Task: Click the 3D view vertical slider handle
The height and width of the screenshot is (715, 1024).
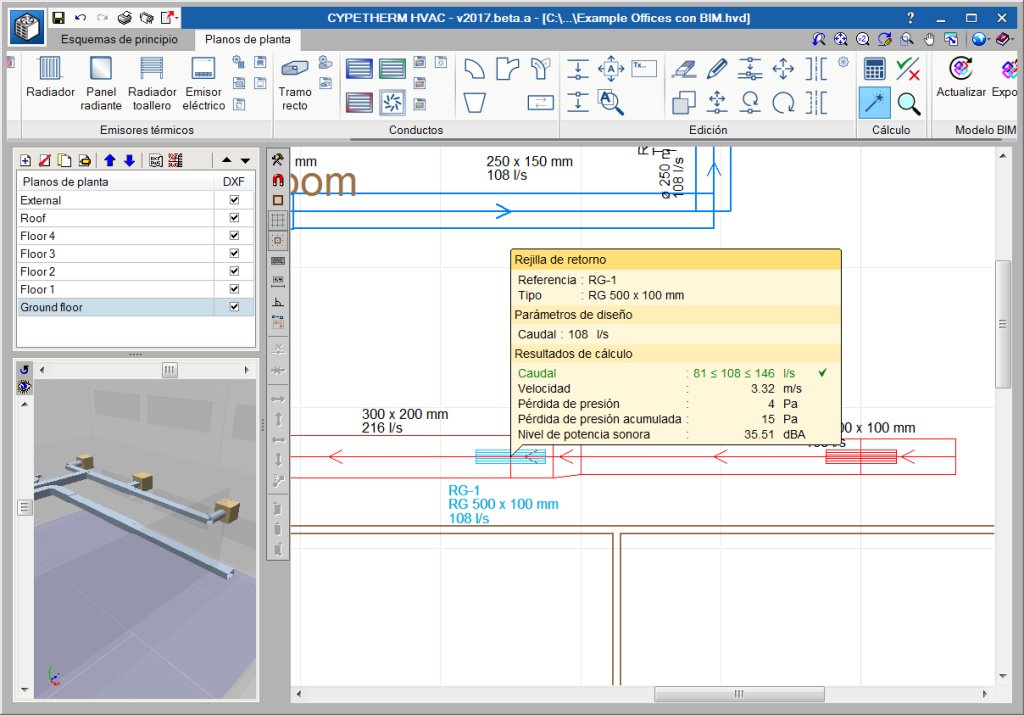Action: 24,507
